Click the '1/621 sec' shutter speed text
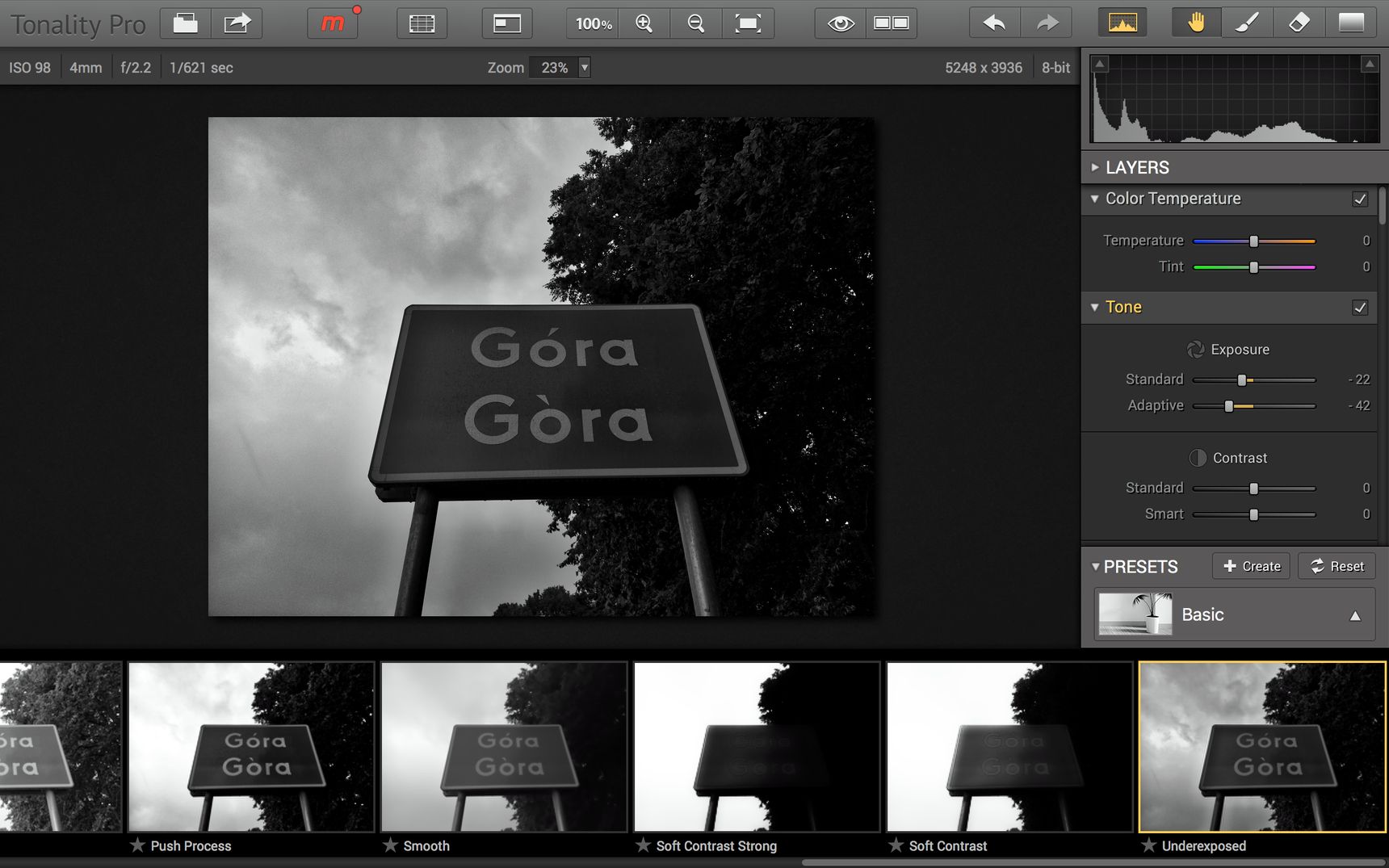The width and height of the screenshot is (1389, 868). (x=201, y=68)
